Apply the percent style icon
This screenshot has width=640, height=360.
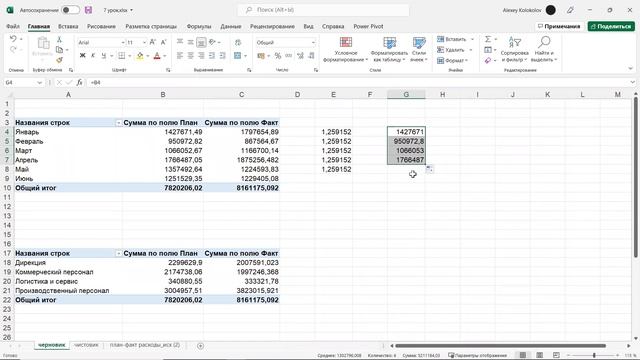(x=278, y=56)
